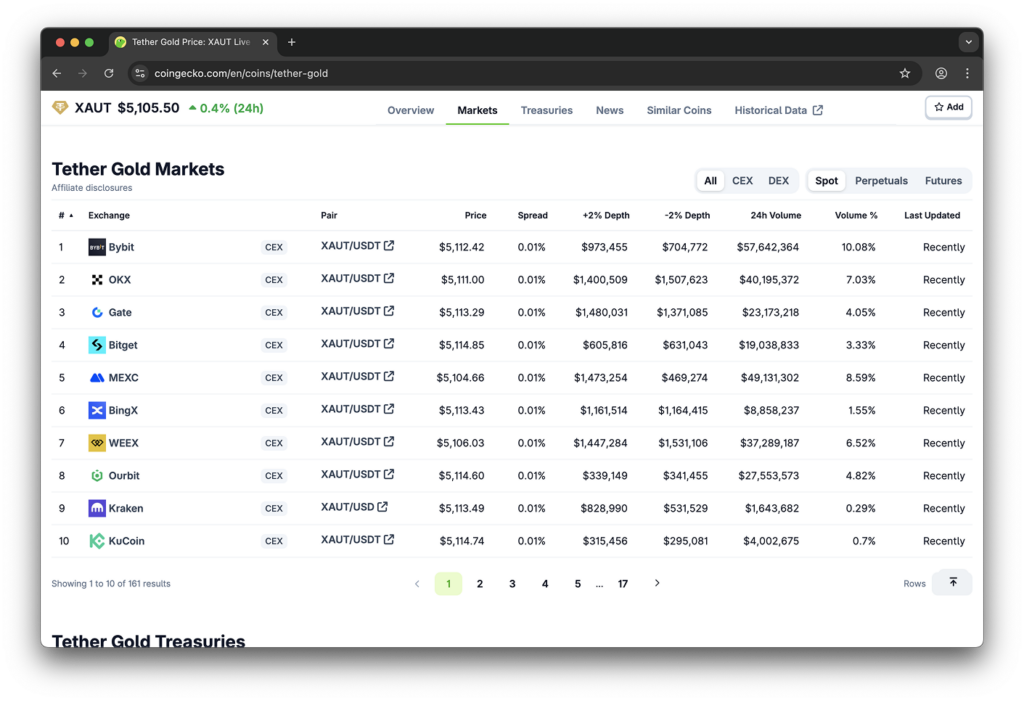The height and width of the screenshot is (701, 1024).
Task: Open external link icon in Gate row
Action: 389,311
